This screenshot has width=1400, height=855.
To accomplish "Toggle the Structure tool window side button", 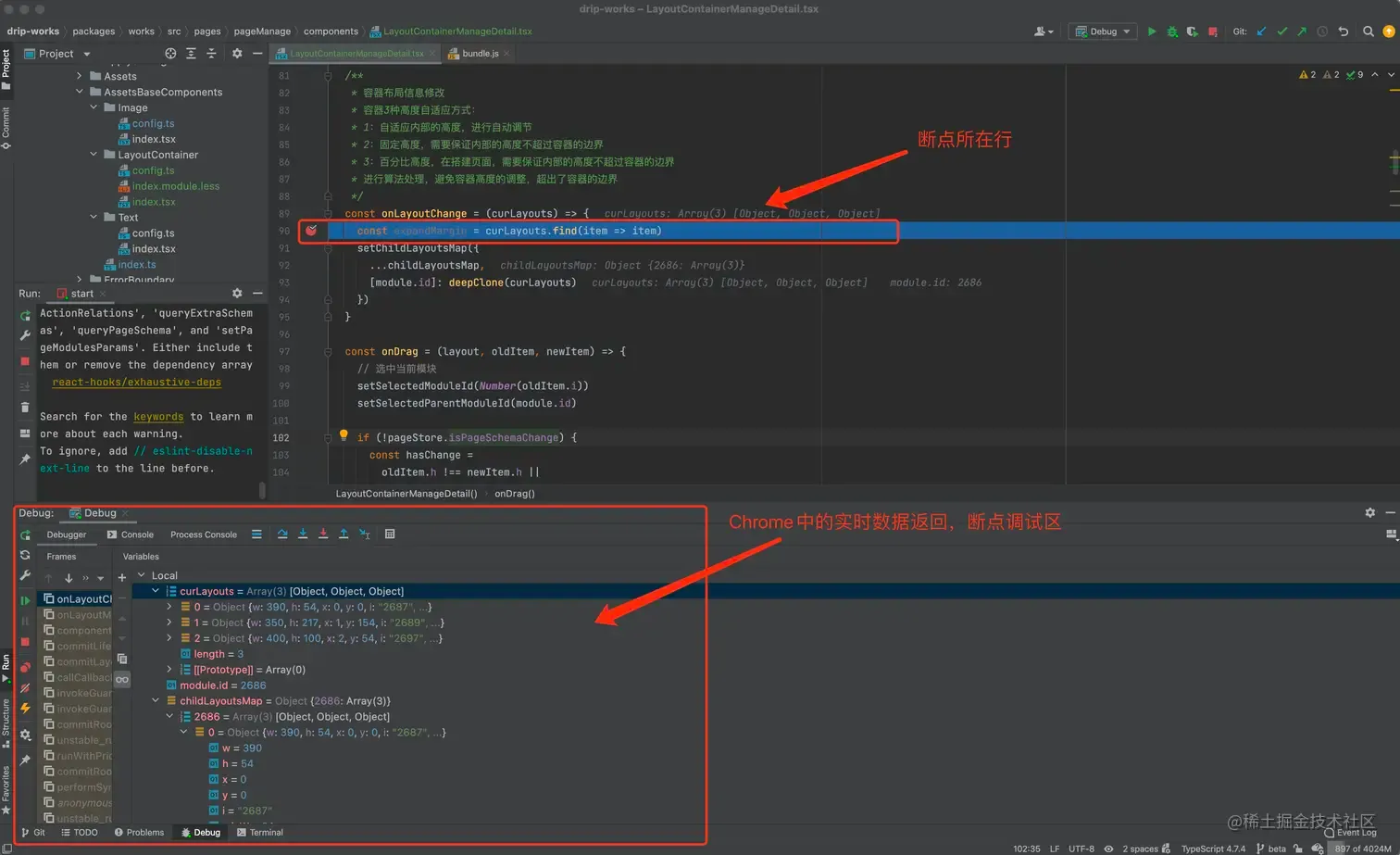I will tap(6, 723).
